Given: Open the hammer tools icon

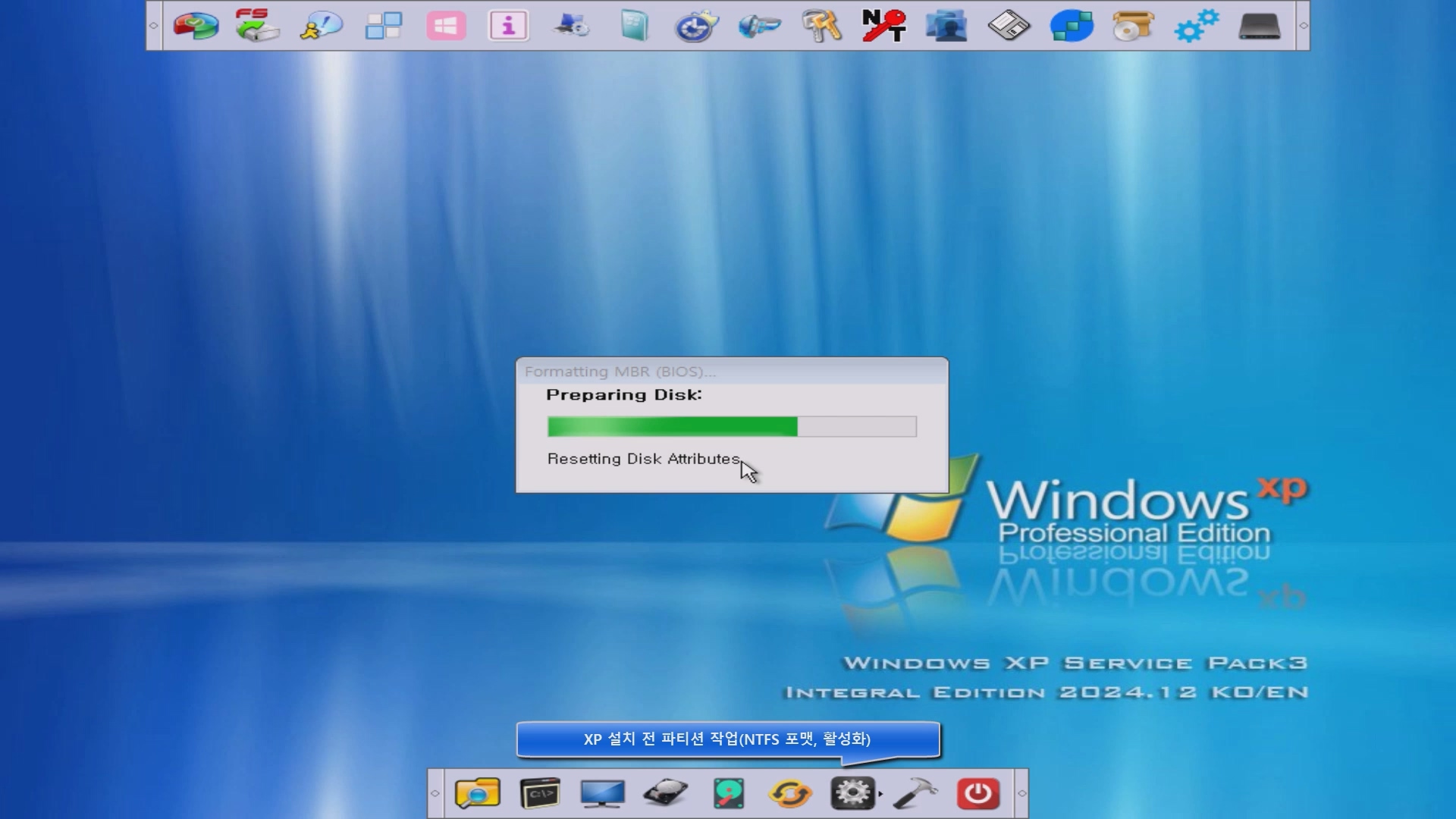Looking at the screenshot, I should (915, 793).
